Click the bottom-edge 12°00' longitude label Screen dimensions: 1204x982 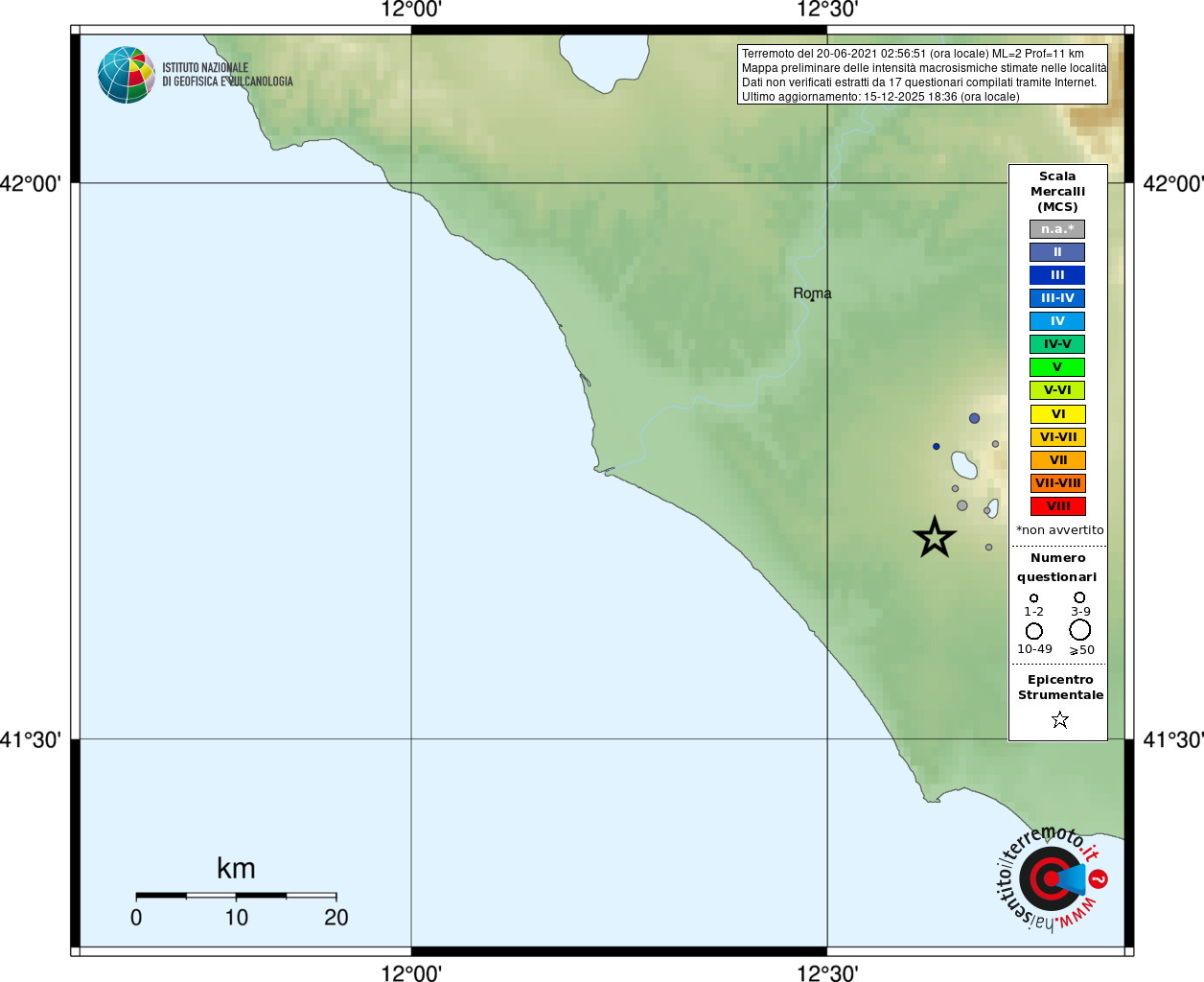click(x=411, y=973)
